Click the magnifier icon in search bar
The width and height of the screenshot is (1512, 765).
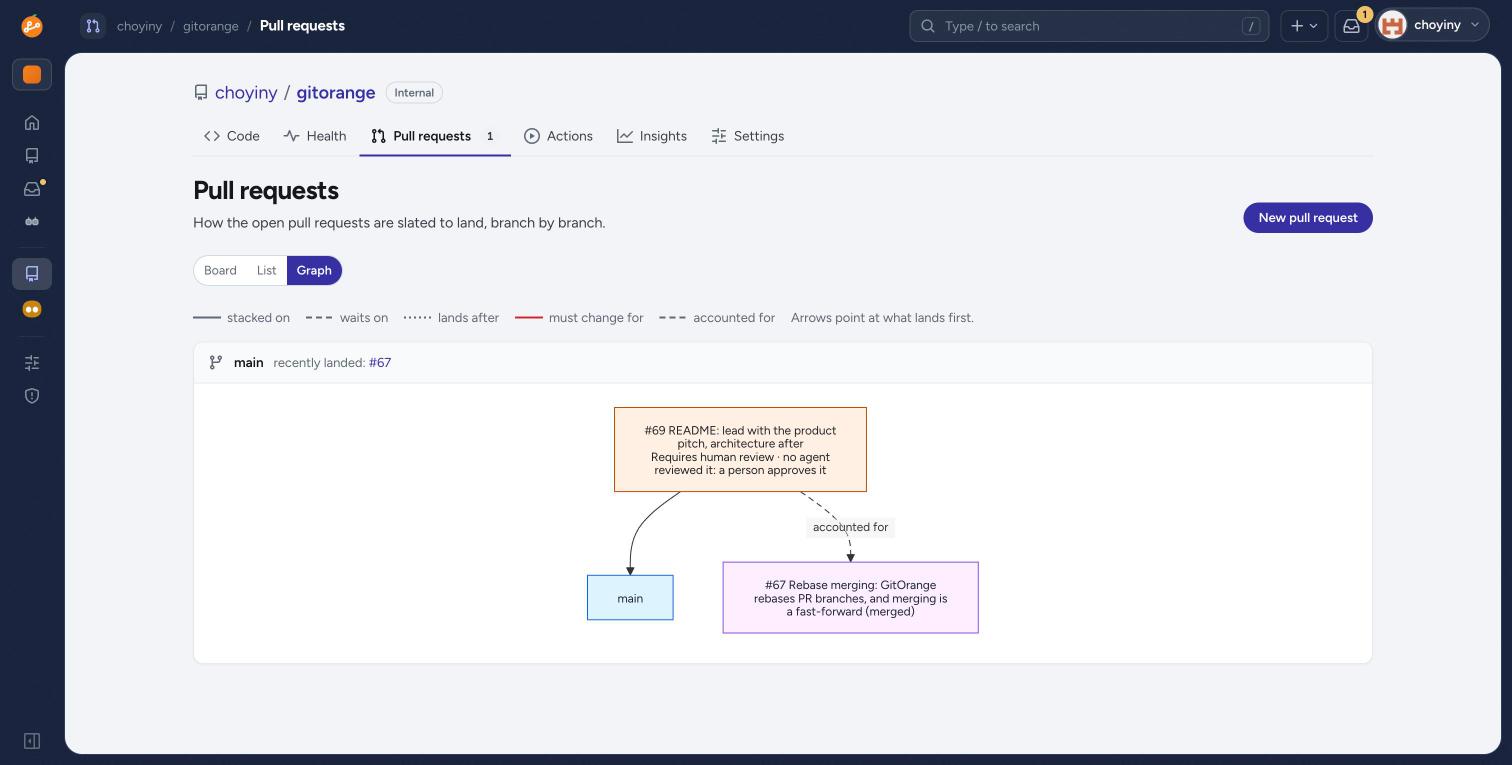(x=928, y=26)
